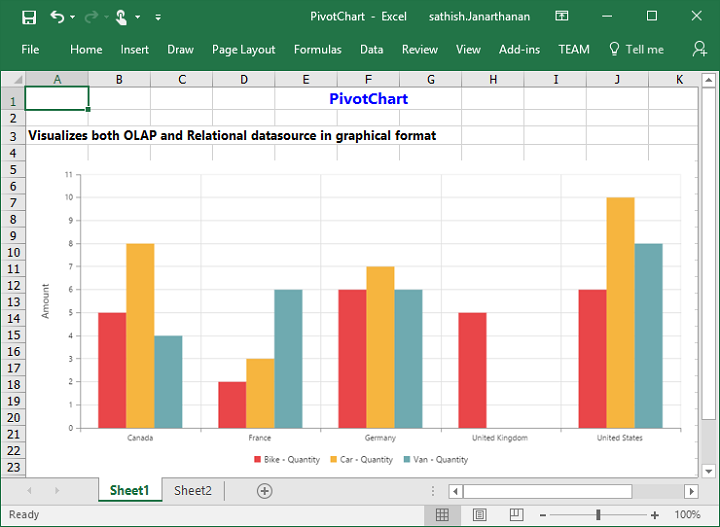Click the Save icon in the title bar
This screenshot has height=527, width=720.
click(29, 17)
